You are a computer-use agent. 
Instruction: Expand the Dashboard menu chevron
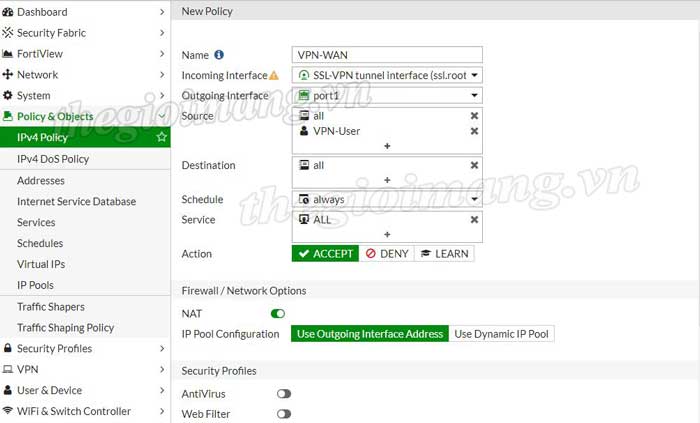point(162,12)
